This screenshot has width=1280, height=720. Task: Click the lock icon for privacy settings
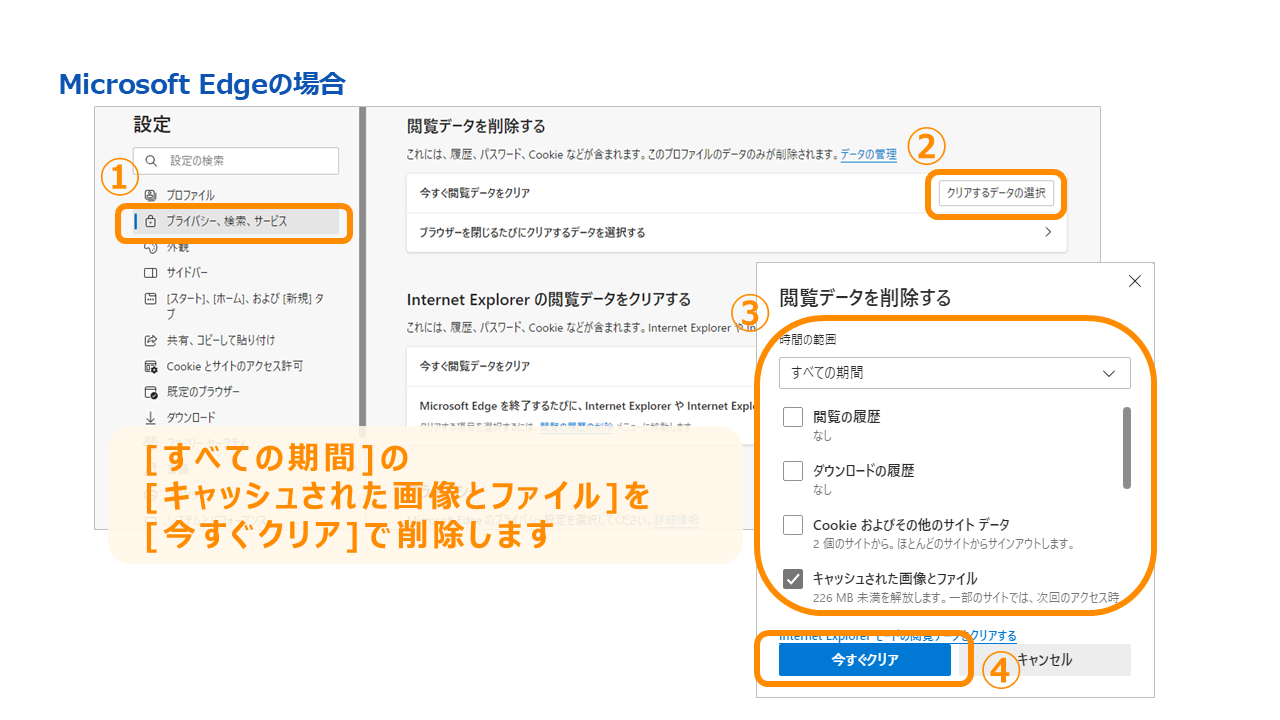point(151,221)
